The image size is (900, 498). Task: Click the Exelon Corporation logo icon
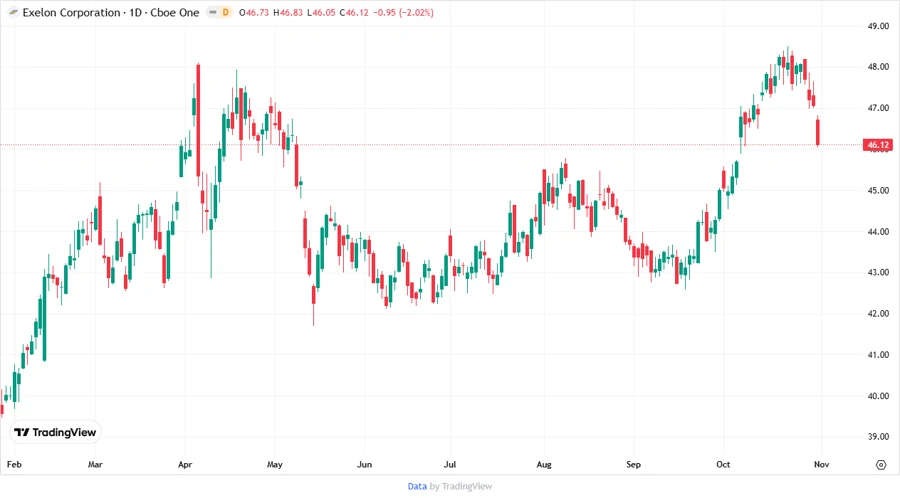coord(13,12)
